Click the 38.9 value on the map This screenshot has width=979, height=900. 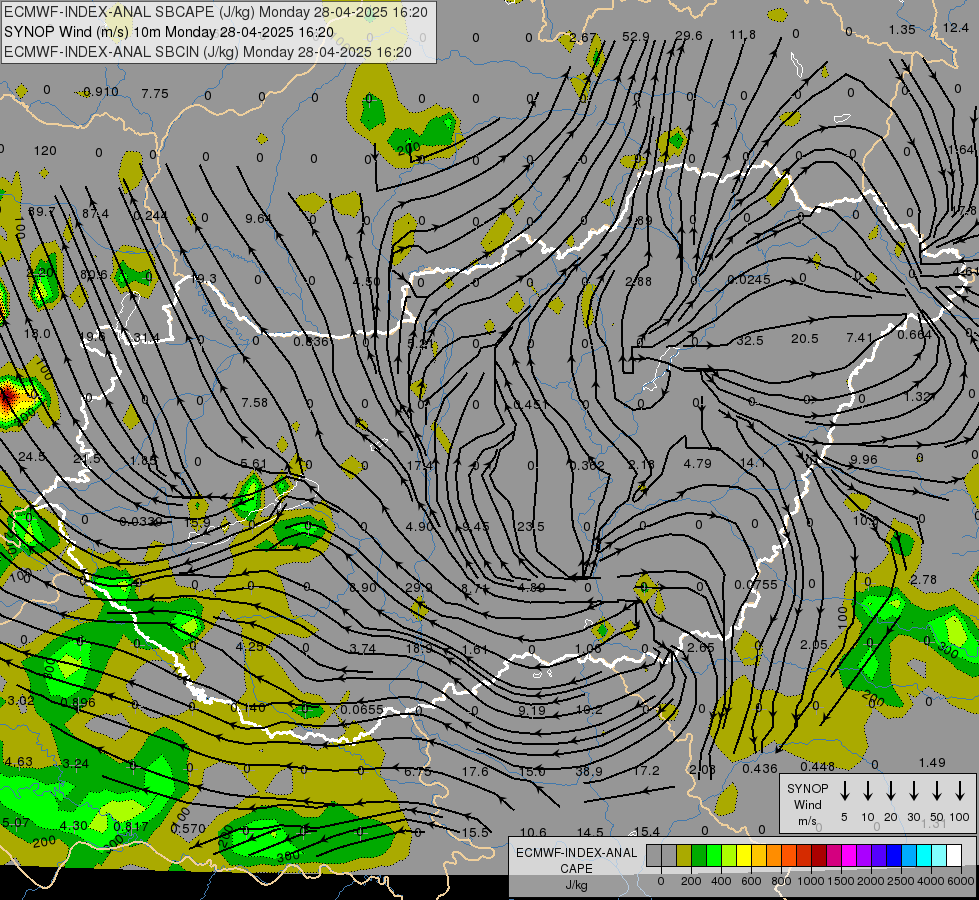click(589, 771)
